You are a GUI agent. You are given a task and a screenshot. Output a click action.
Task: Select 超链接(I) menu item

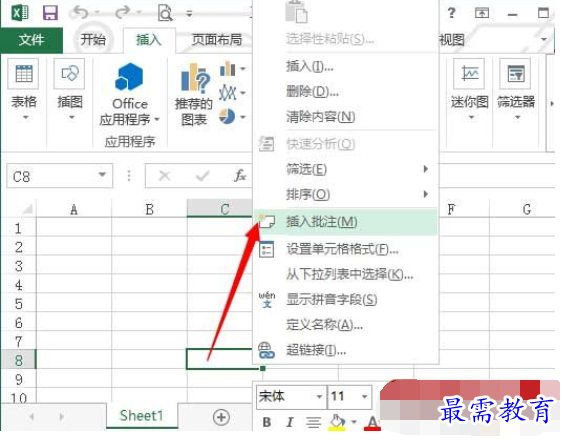(x=346, y=350)
